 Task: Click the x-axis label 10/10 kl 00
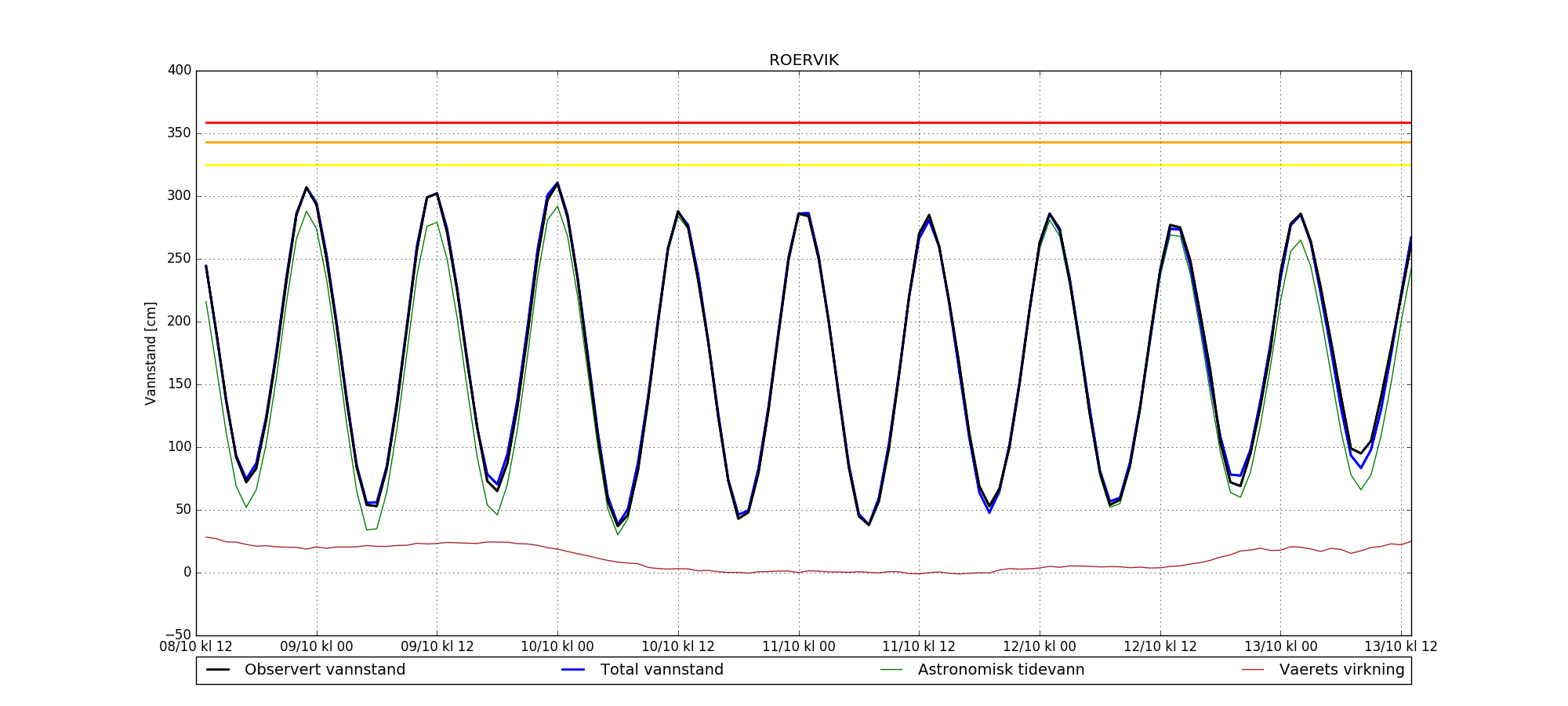[x=557, y=647]
